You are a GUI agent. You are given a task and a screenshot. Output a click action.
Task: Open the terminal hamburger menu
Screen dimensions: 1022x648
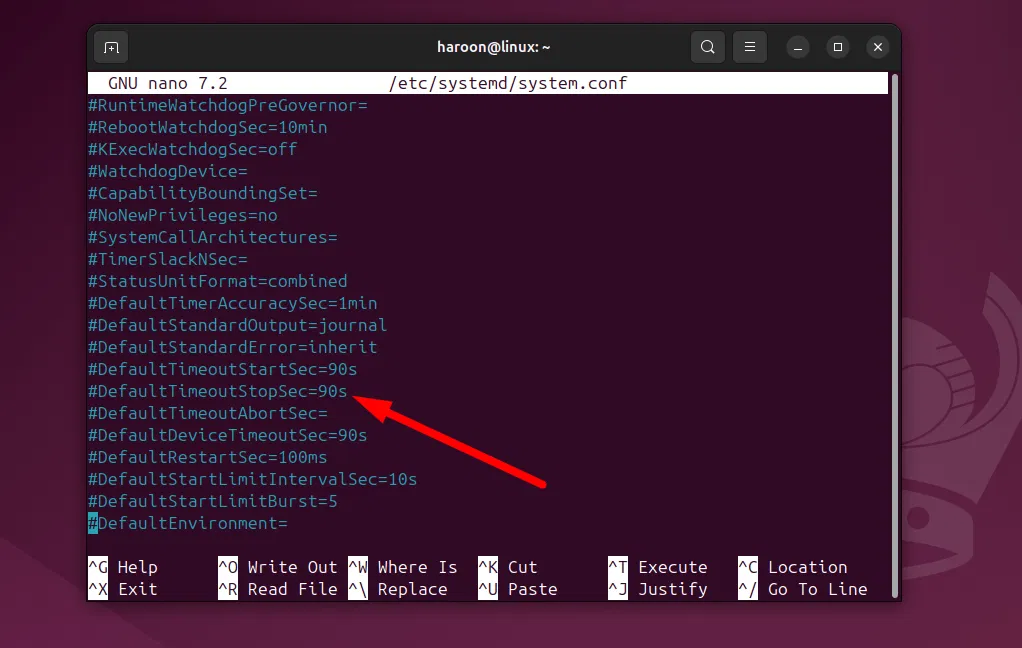pyautogui.click(x=749, y=47)
